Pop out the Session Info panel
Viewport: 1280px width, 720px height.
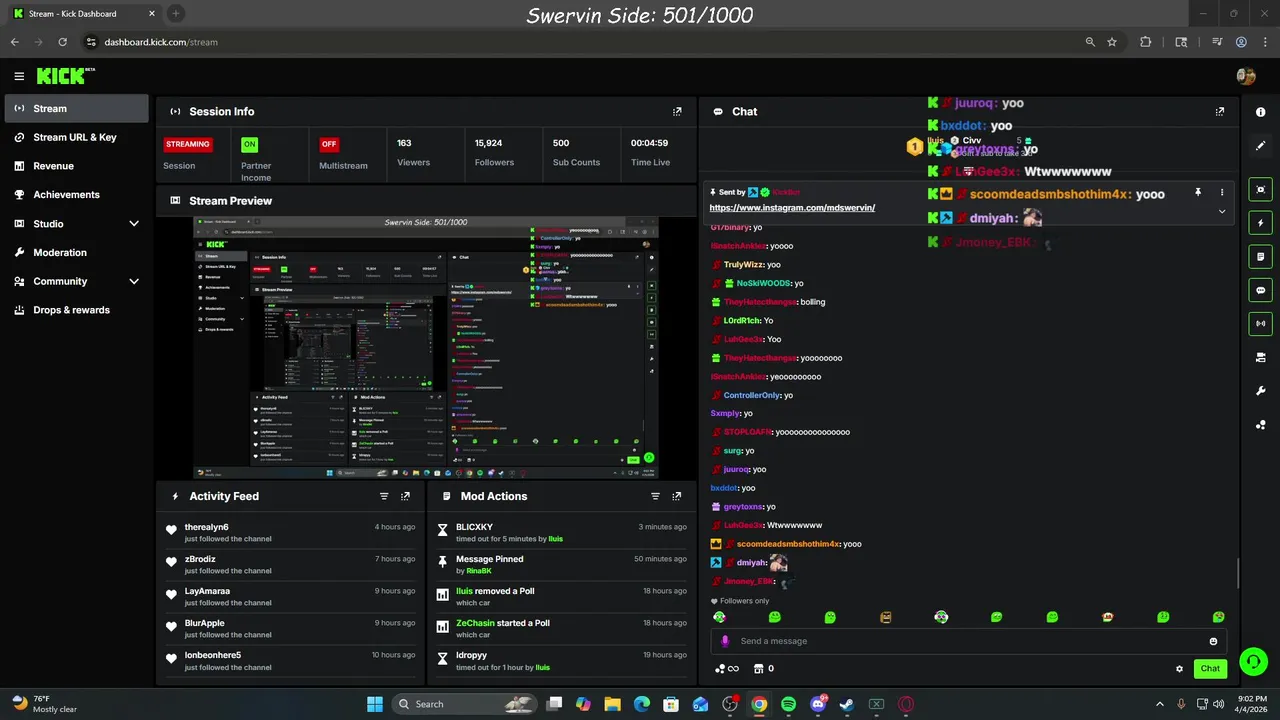[x=677, y=112]
